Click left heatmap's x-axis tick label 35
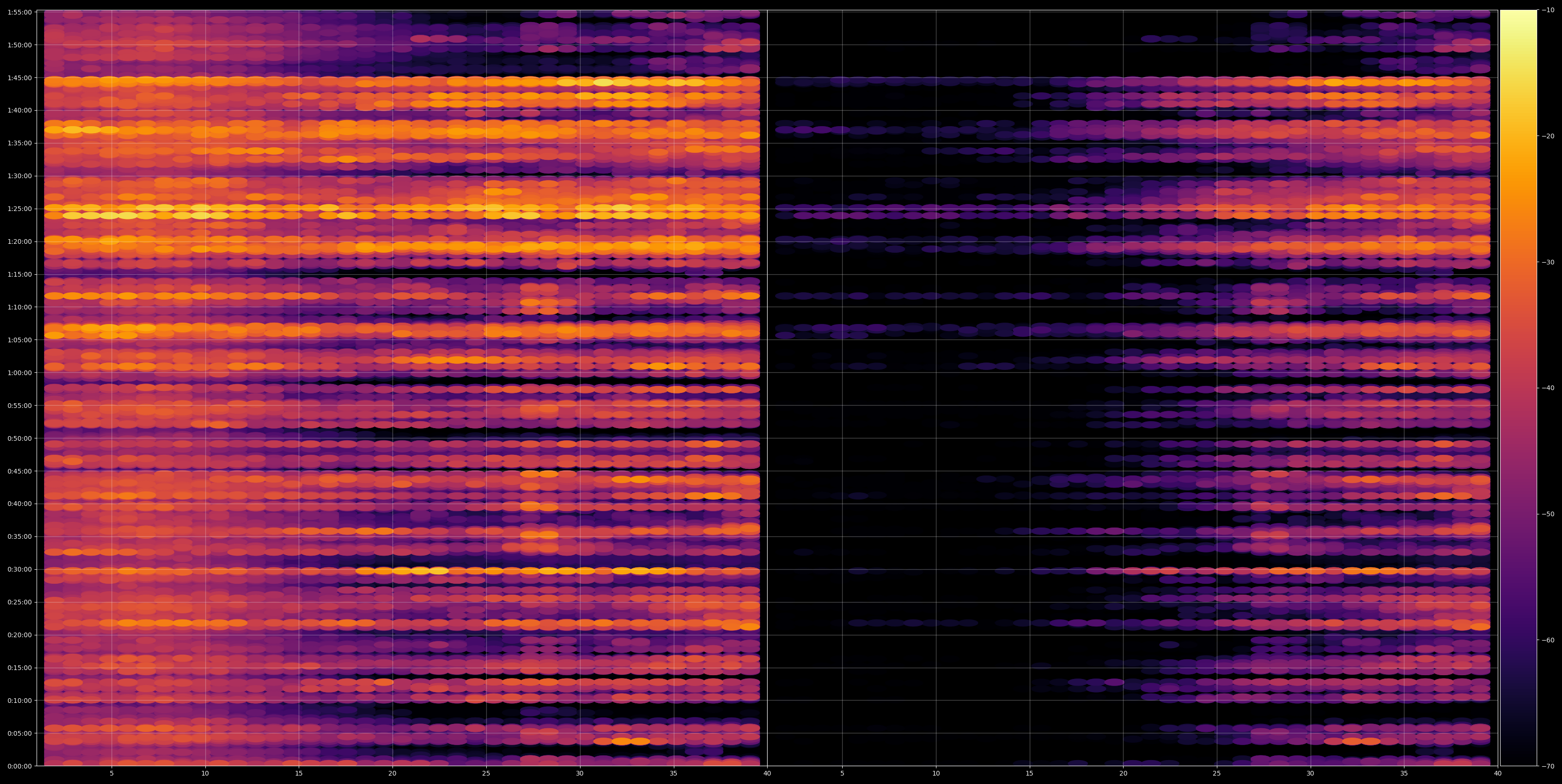1562x784 pixels. (674, 773)
